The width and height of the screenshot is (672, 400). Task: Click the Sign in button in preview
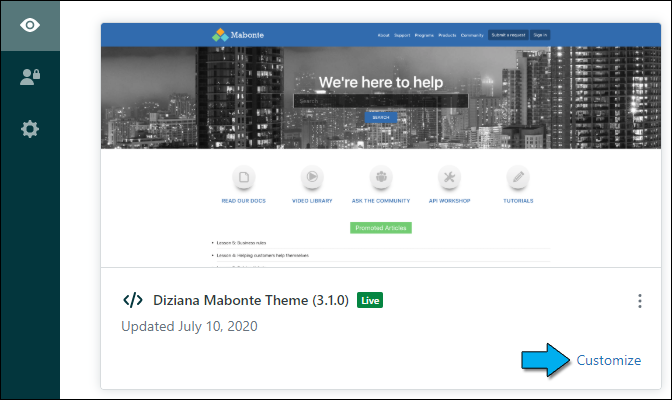(540, 35)
